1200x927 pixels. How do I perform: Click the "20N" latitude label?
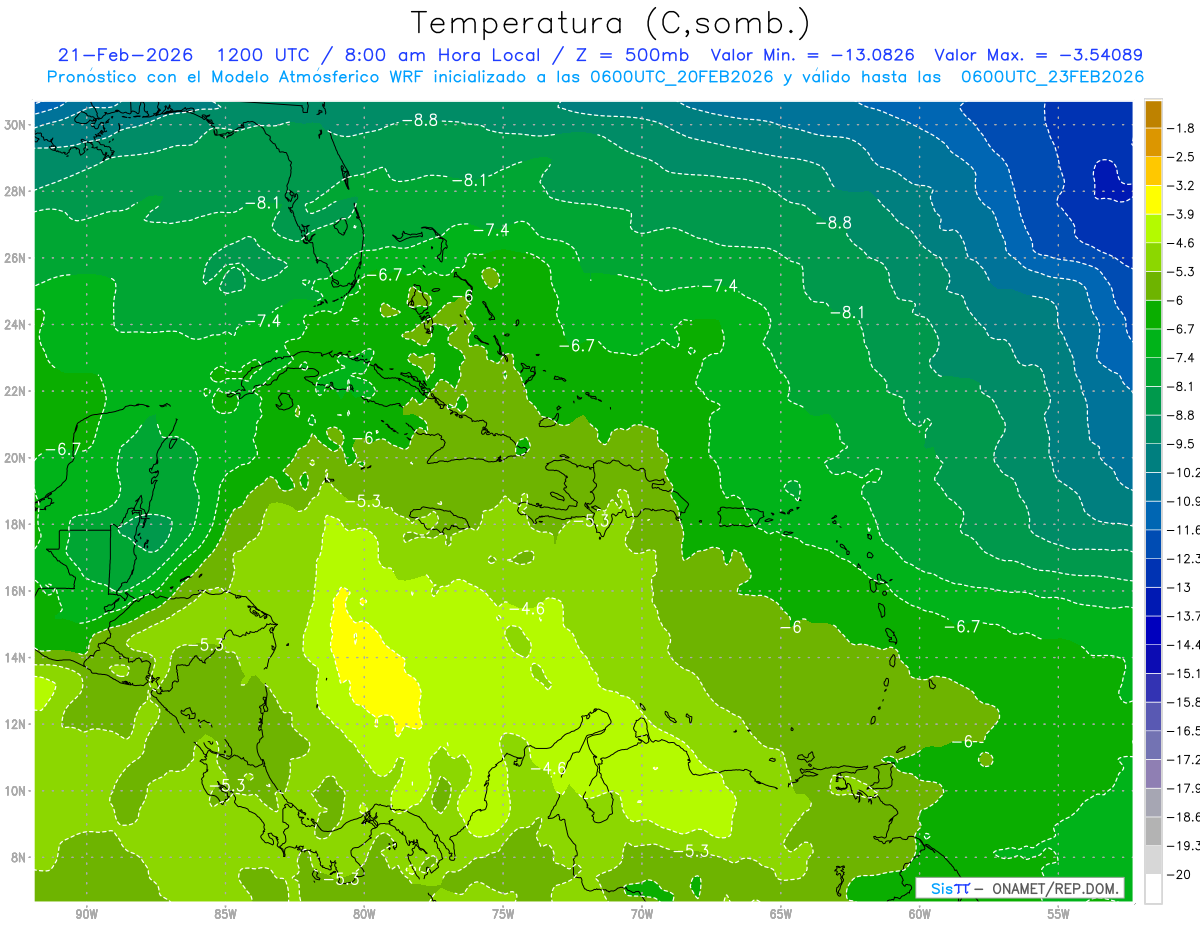click(x=17, y=458)
